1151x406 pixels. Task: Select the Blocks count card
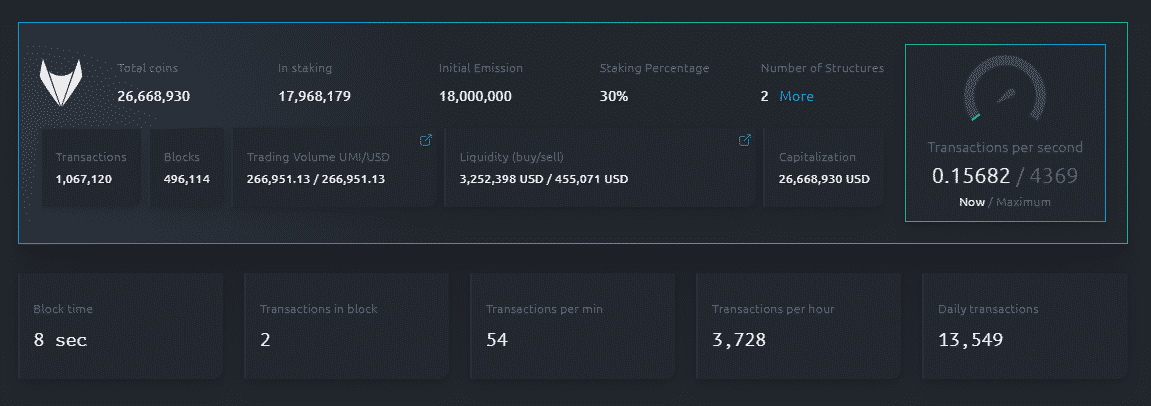[x=187, y=168]
